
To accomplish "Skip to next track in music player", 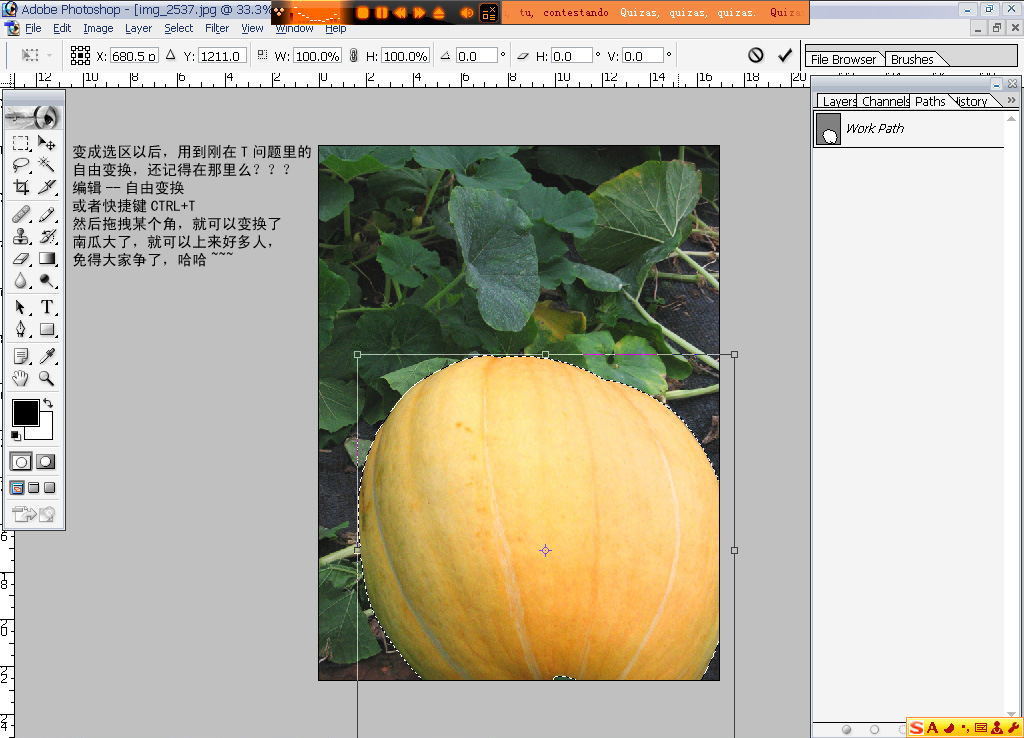I will (419, 12).
